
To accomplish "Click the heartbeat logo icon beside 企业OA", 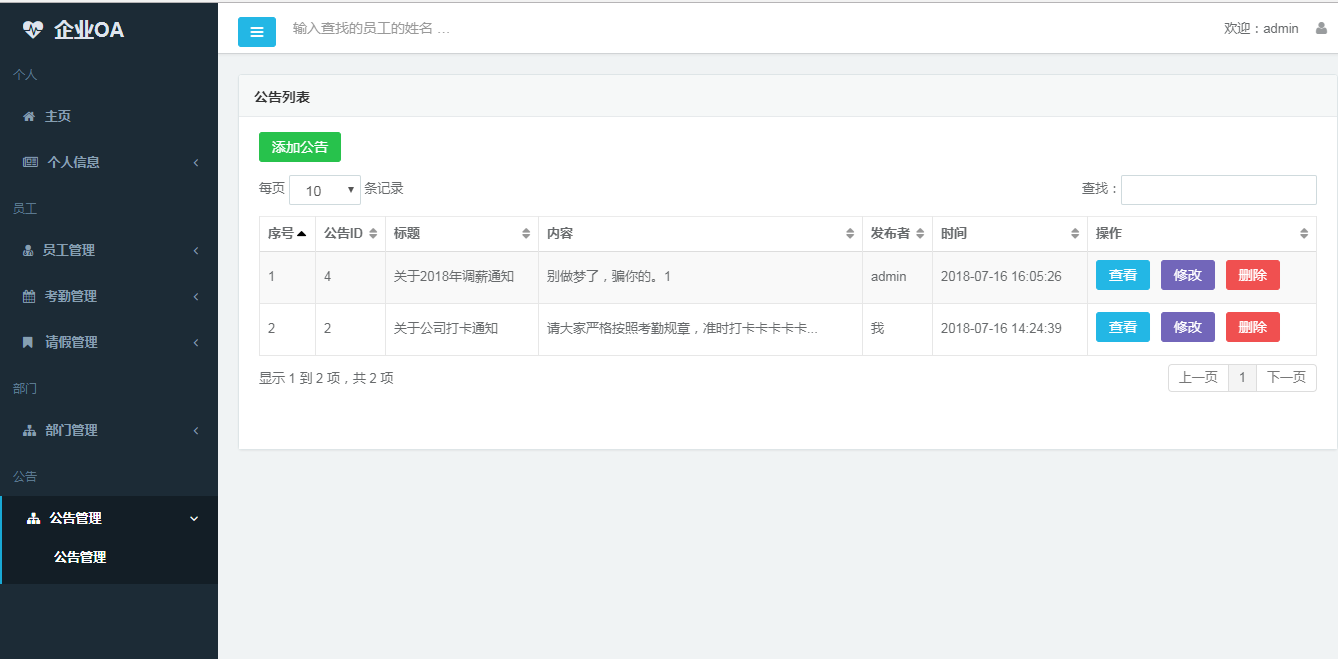I will pyautogui.click(x=33, y=29).
